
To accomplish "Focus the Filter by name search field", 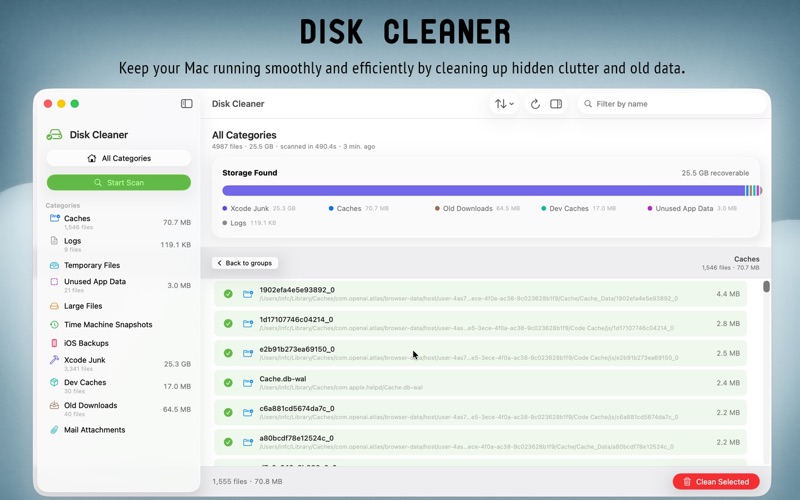I will pyautogui.click(x=672, y=104).
